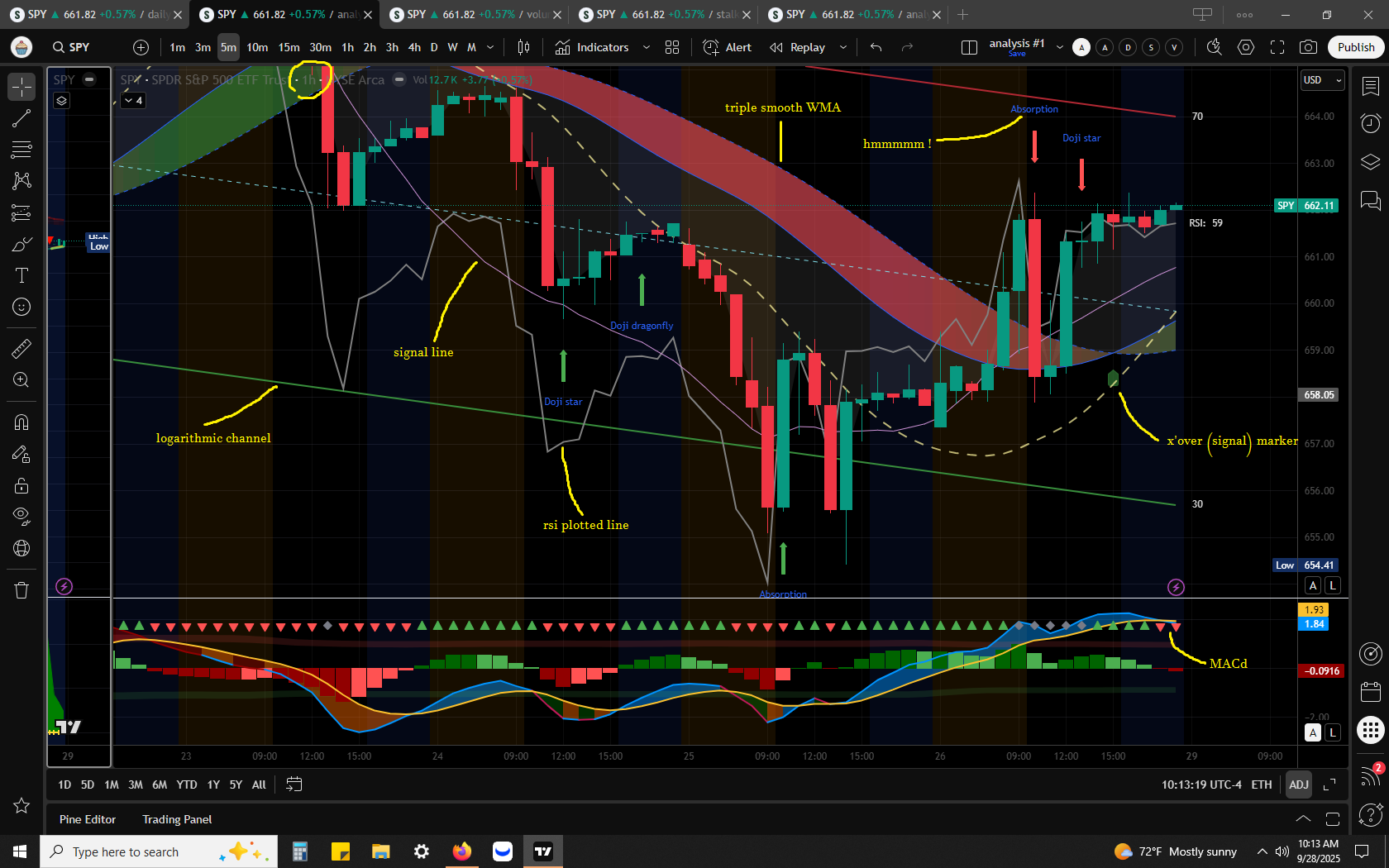Open the forecasting and measurement tools
1389x868 pixels.
[x=21, y=212]
